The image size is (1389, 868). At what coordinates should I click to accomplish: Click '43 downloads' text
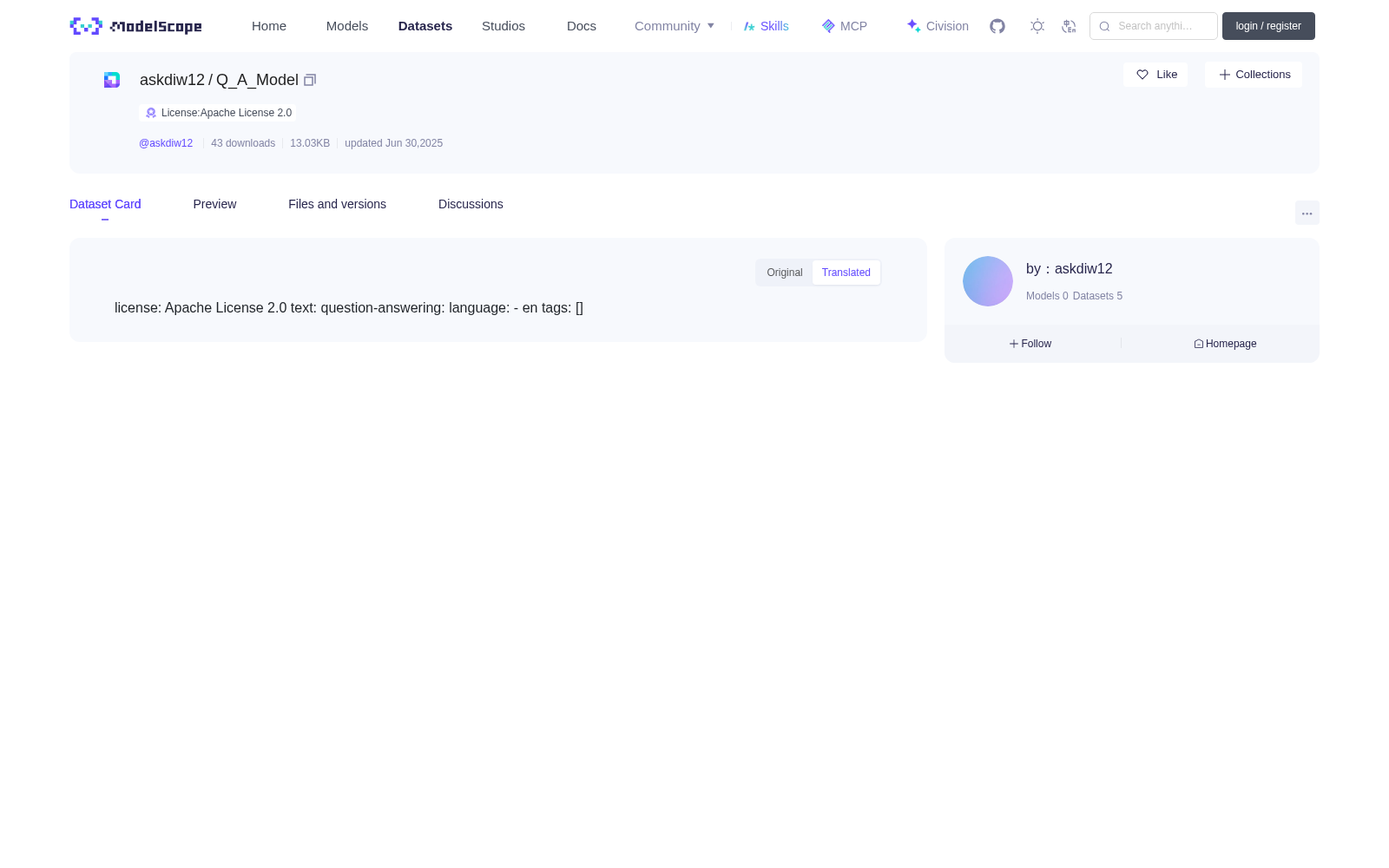243,143
